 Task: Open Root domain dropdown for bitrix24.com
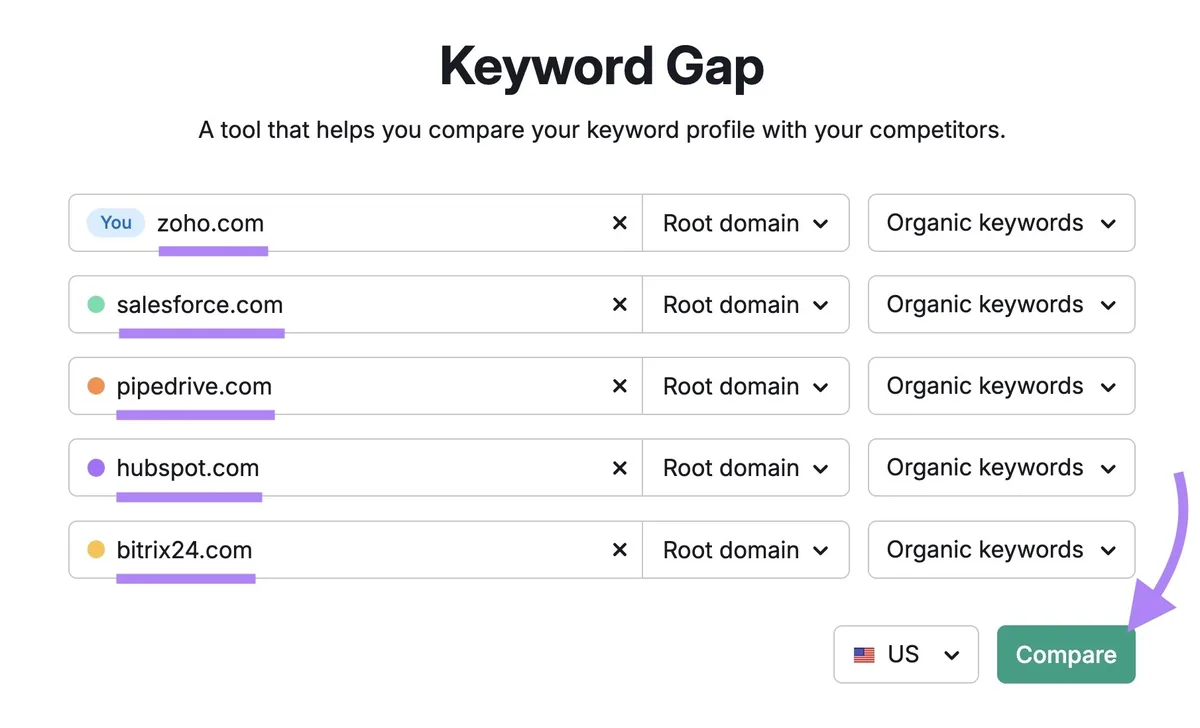(746, 550)
